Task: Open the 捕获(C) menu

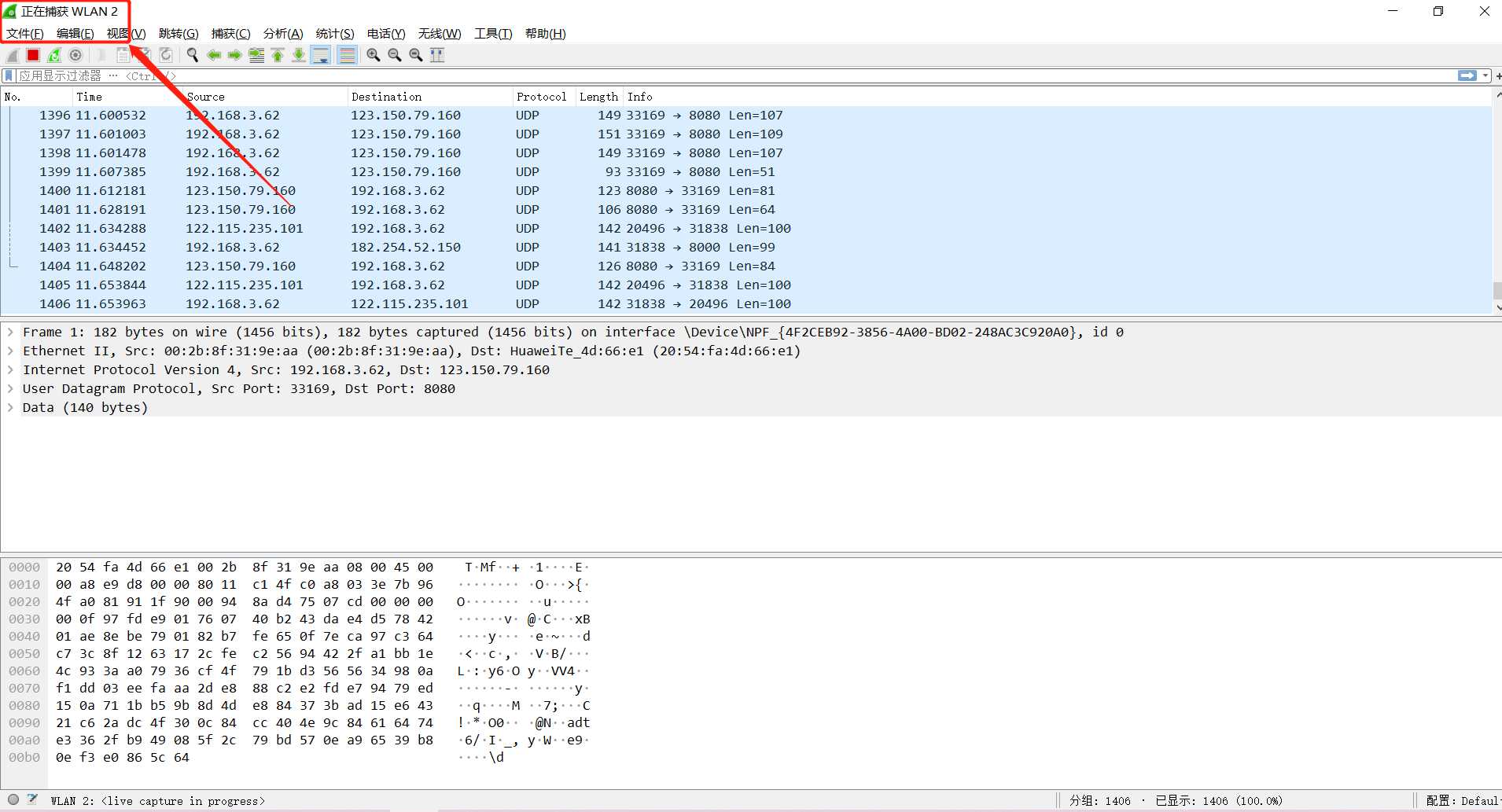Action: click(x=230, y=34)
